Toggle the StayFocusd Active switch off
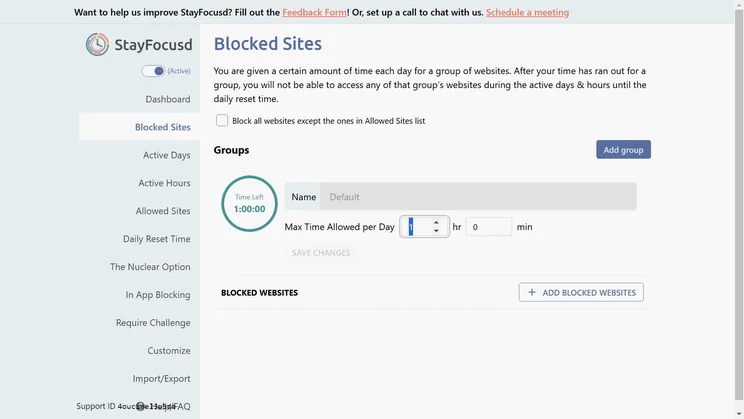Image resolution: width=744 pixels, height=419 pixels. pyautogui.click(x=153, y=71)
